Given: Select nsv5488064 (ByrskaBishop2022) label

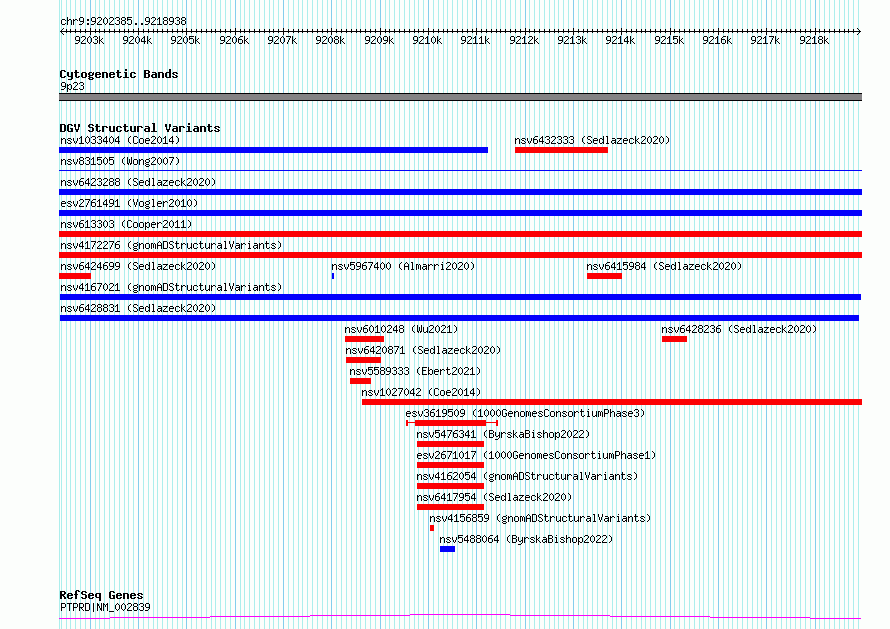Looking at the screenshot, I should pos(526,539).
